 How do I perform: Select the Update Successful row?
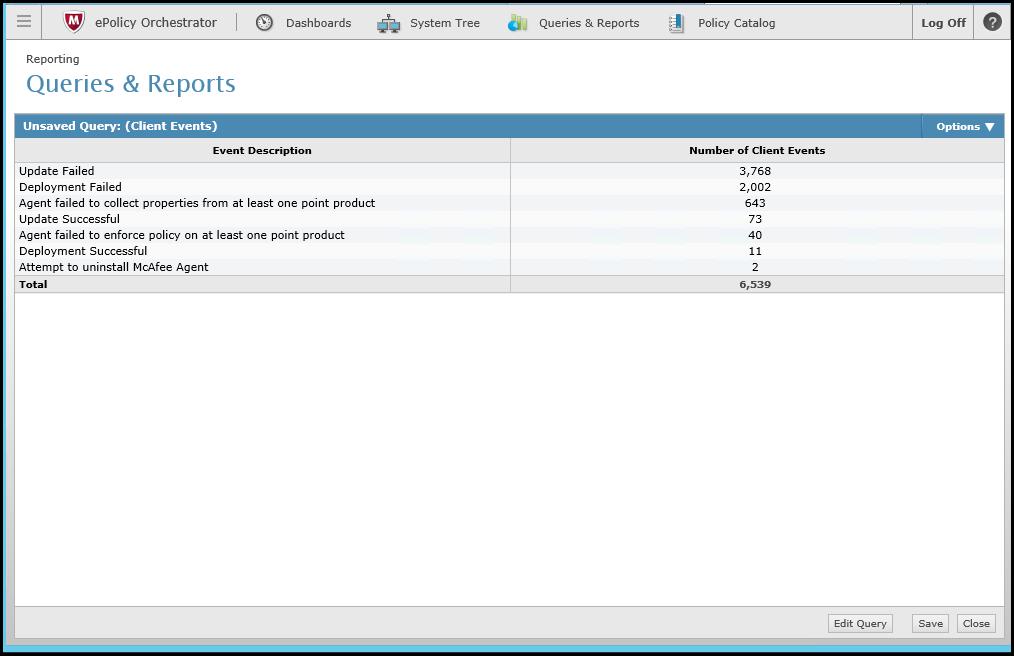click(x=510, y=219)
